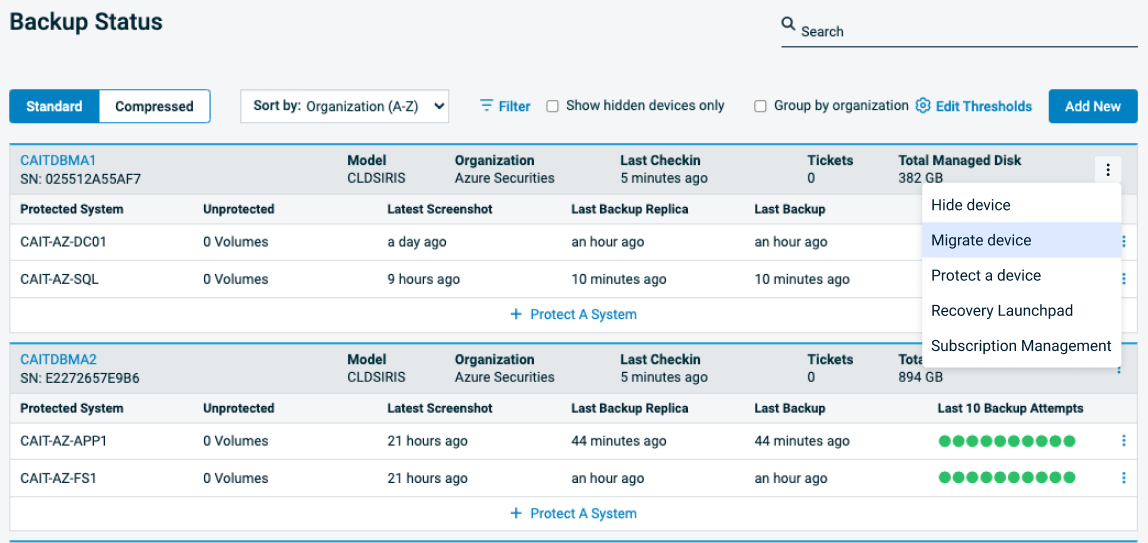
Task: Click the Filter icon
Action: [486, 106]
